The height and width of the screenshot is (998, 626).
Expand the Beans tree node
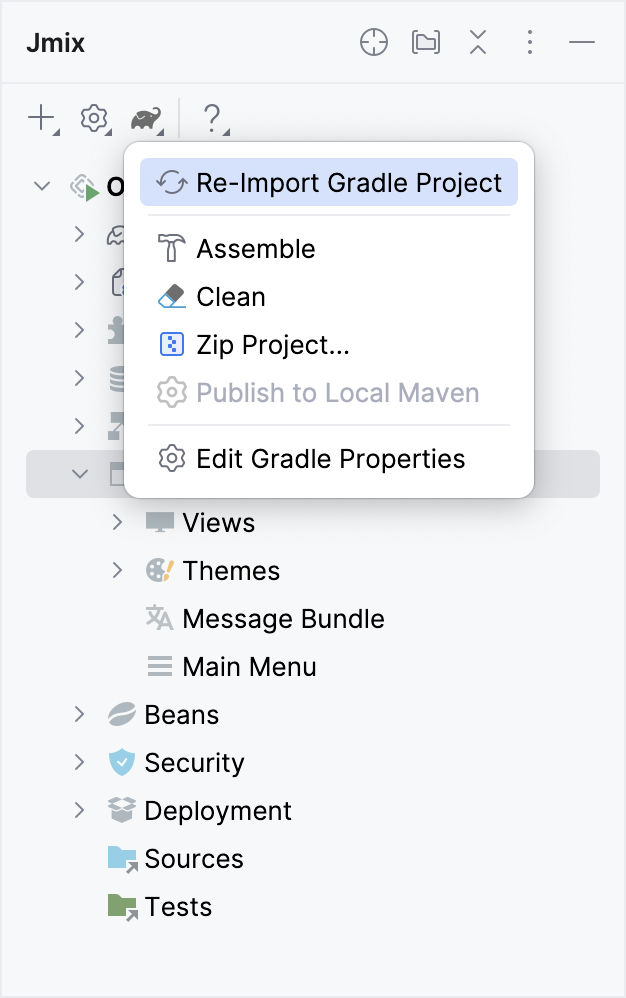79,714
